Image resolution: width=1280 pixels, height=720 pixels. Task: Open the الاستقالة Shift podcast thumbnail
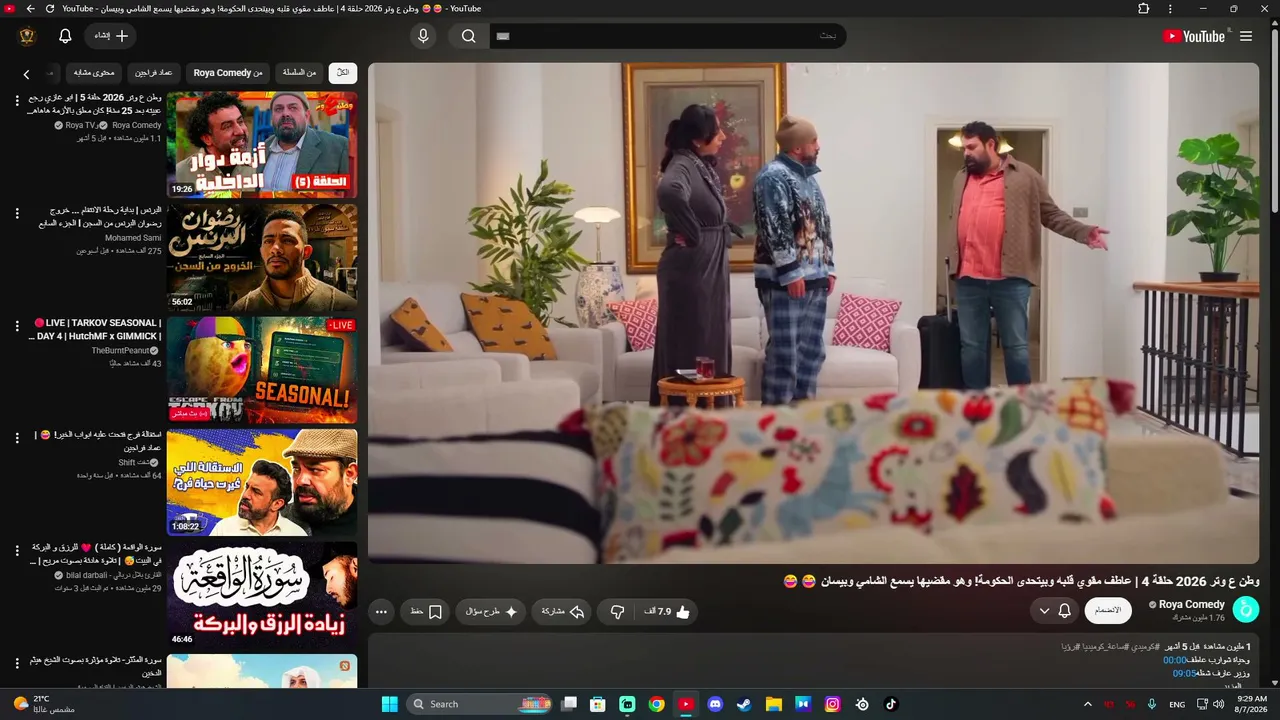point(262,482)
